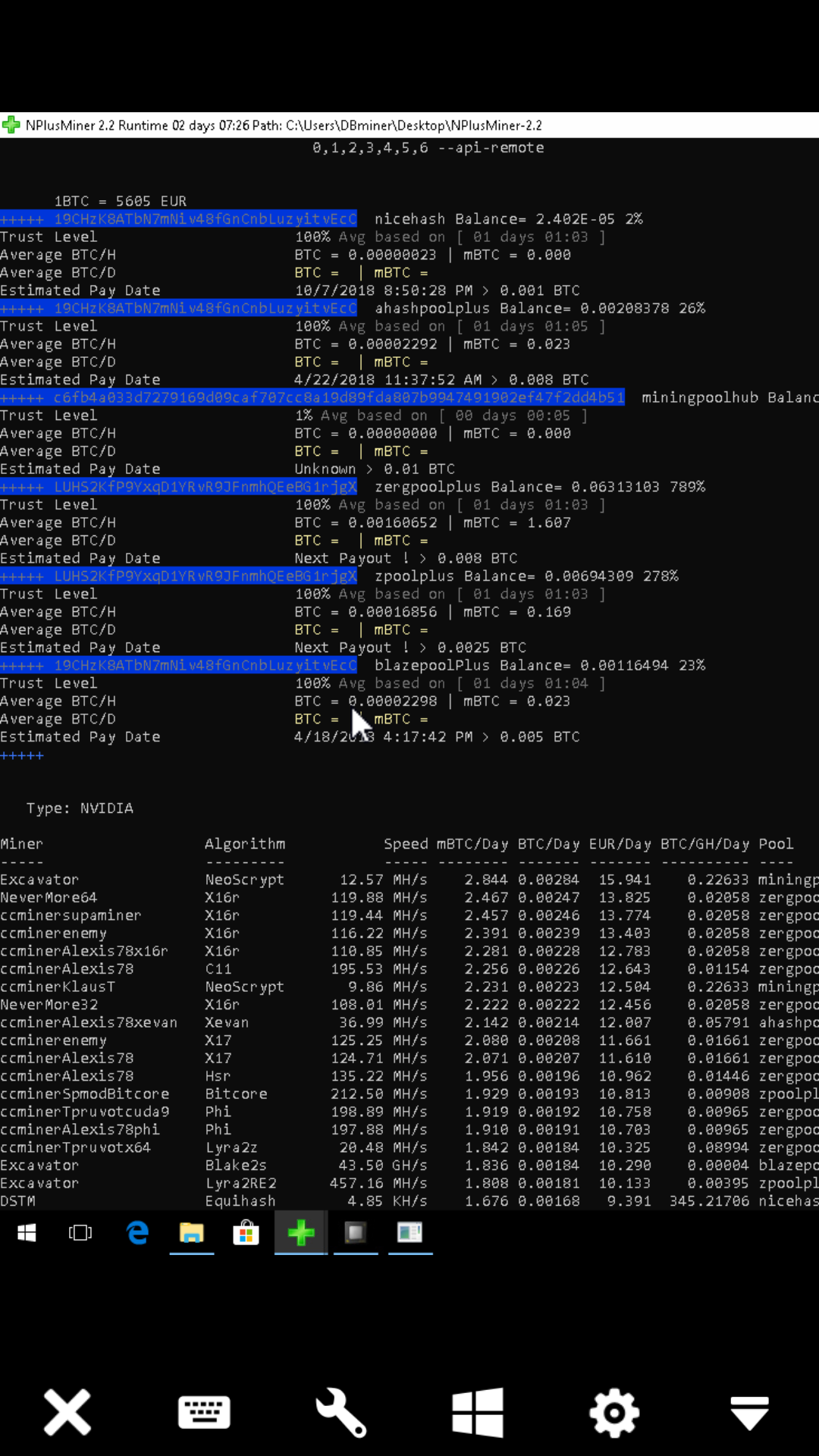
Task: Switch to NPlusMiner green plus taskbar icon
Action: 301,1233
